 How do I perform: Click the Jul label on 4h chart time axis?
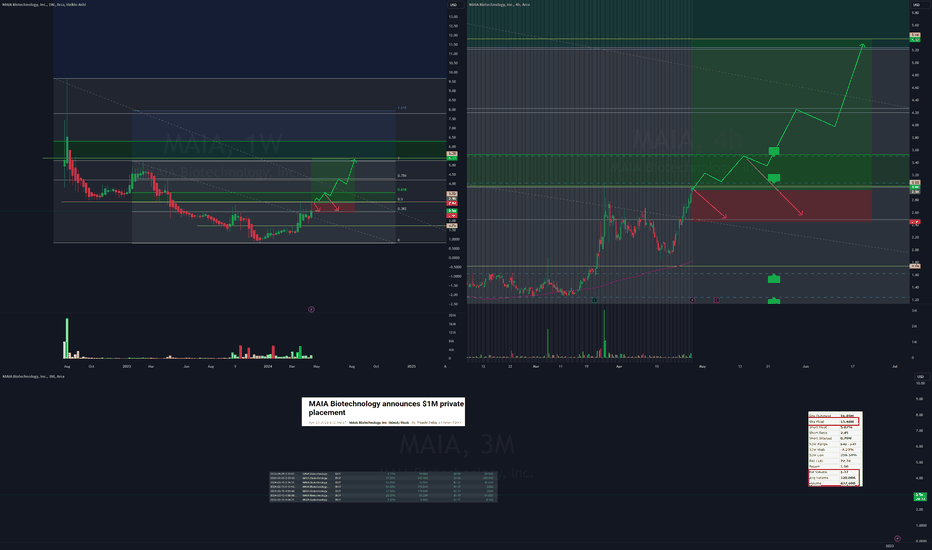click(x=895, y=366)
